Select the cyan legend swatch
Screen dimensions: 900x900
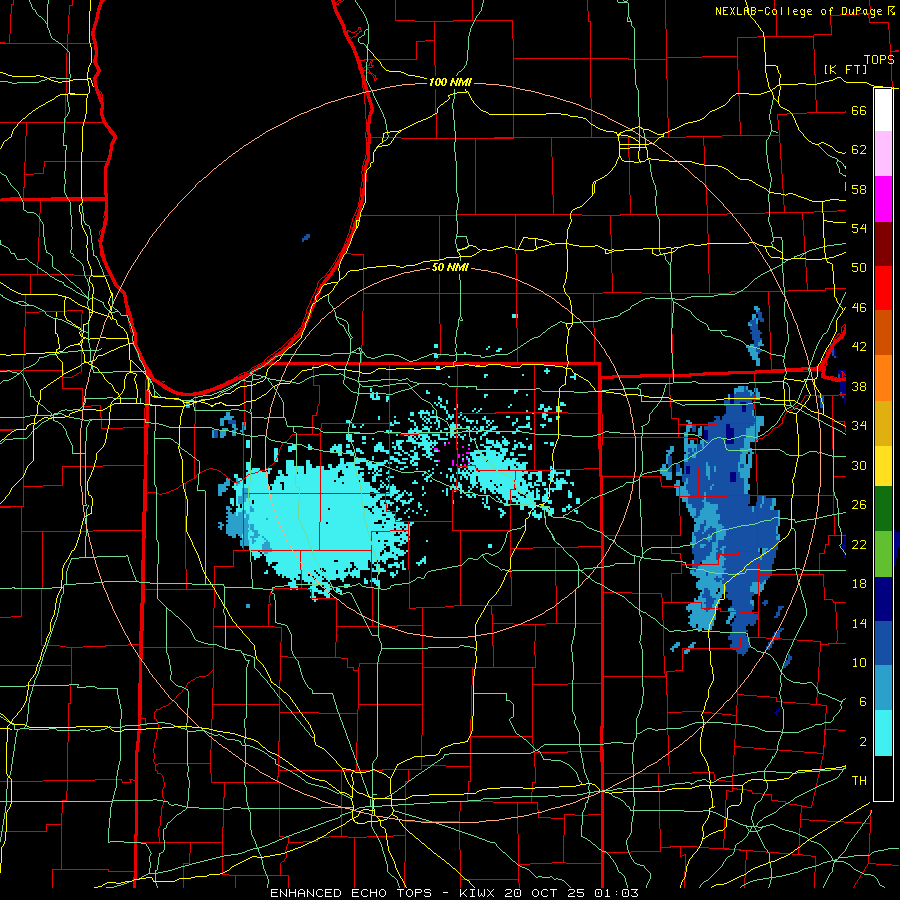pos(883,733)
